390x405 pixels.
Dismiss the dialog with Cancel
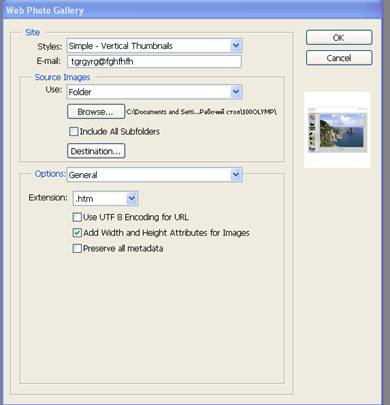[339, 58]
